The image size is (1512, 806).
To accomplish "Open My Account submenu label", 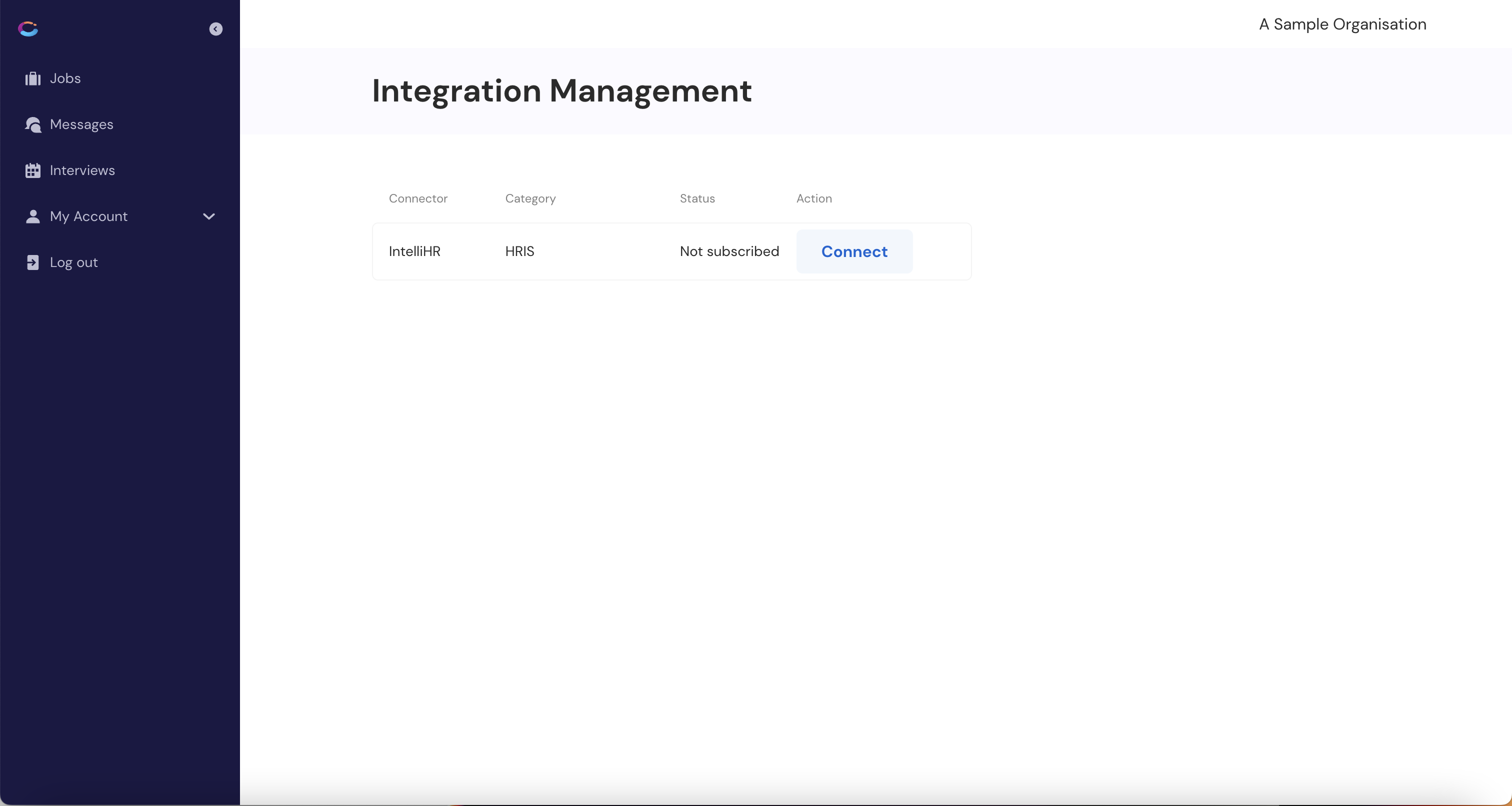I will click(88, 216).
